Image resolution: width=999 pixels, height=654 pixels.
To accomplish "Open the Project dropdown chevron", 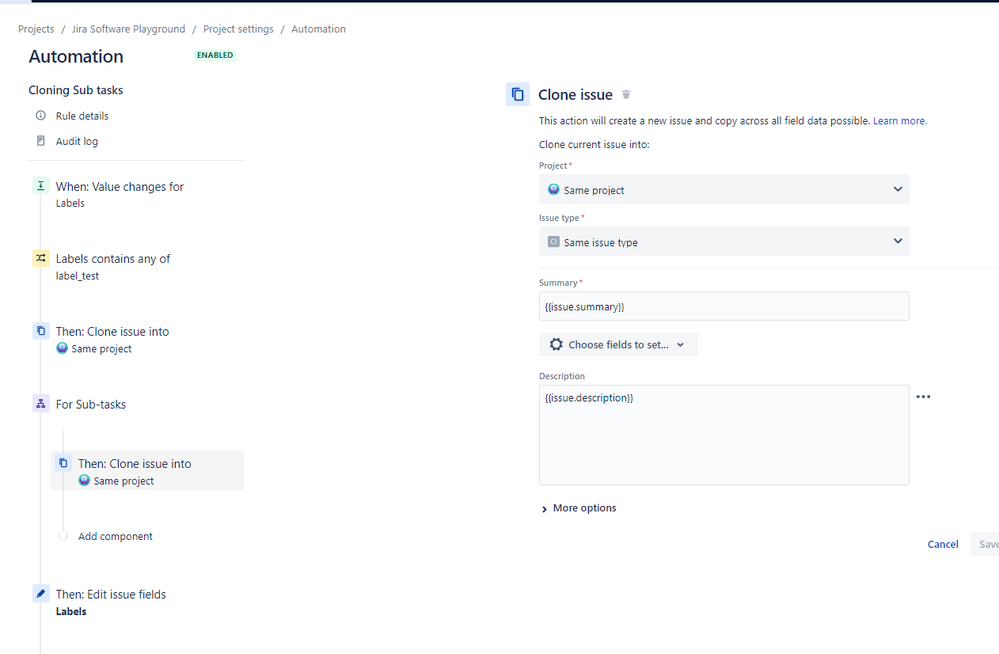I will [x=898, y=189].
